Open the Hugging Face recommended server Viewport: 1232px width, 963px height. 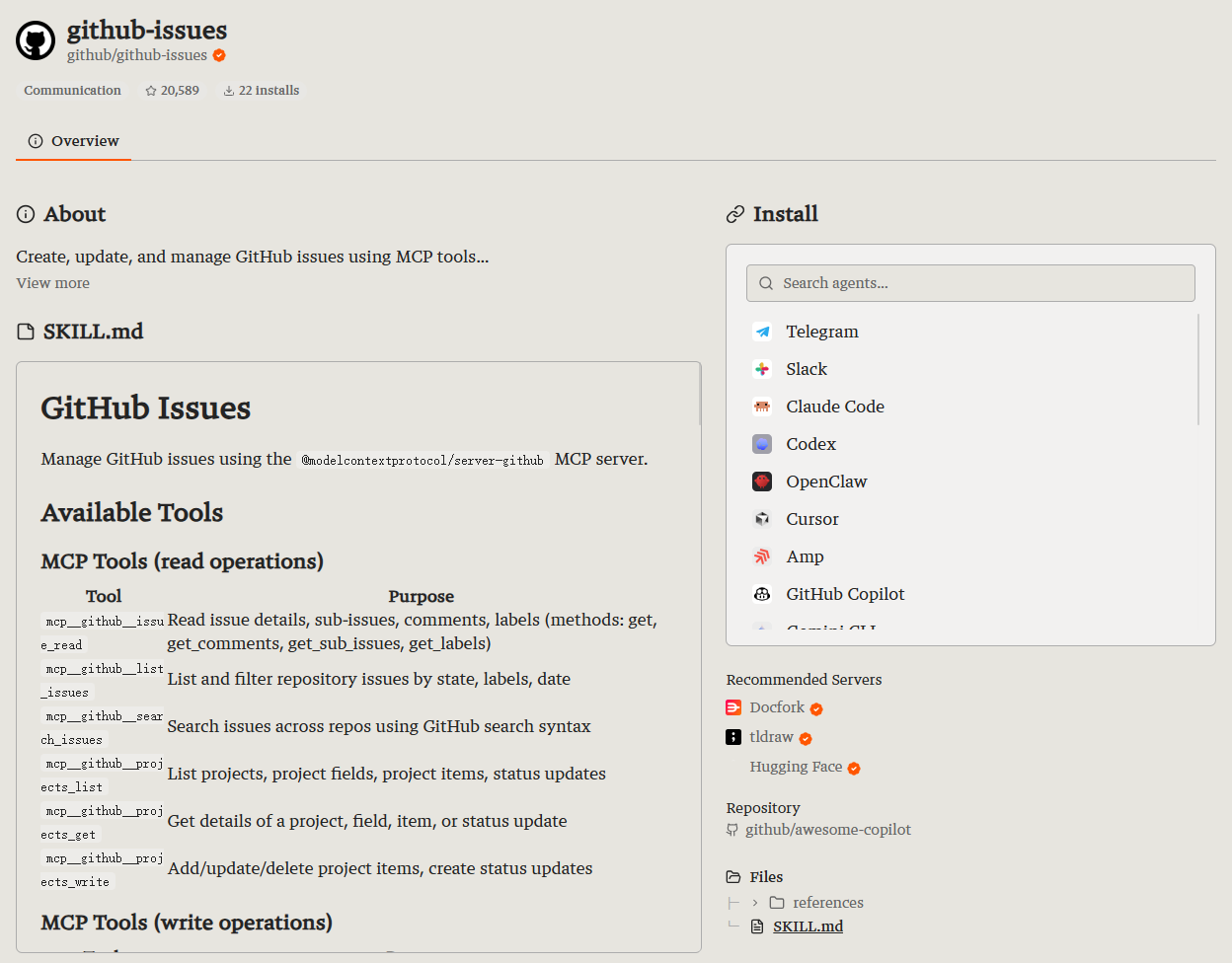pos(796,767)
